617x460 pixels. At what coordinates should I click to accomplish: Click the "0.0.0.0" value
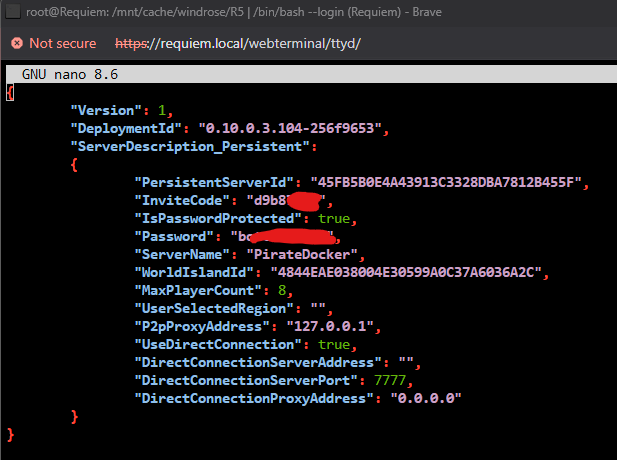(x=426, y=399)
